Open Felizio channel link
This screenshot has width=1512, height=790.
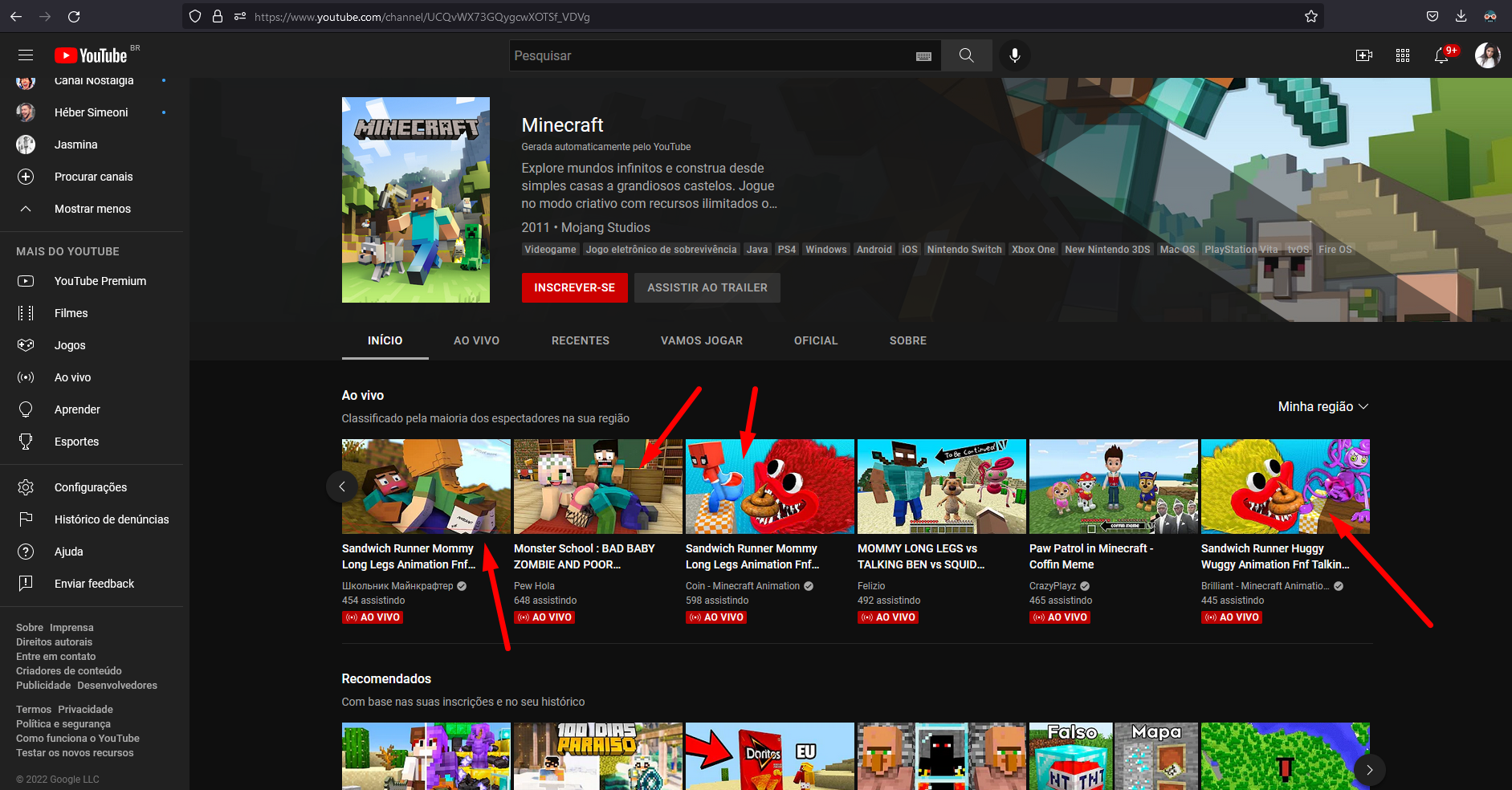[871, 586]
